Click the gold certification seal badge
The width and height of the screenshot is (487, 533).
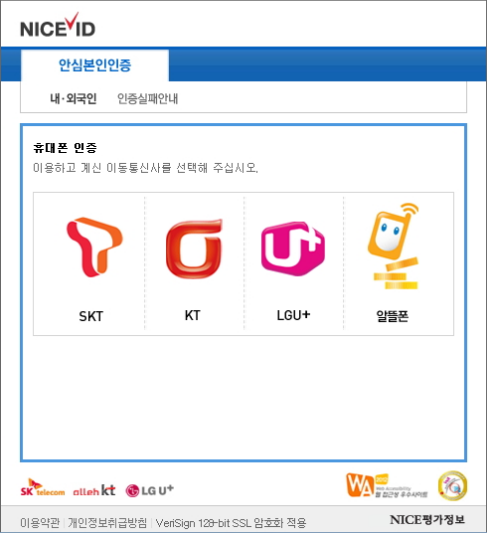(x=452, y=486)
